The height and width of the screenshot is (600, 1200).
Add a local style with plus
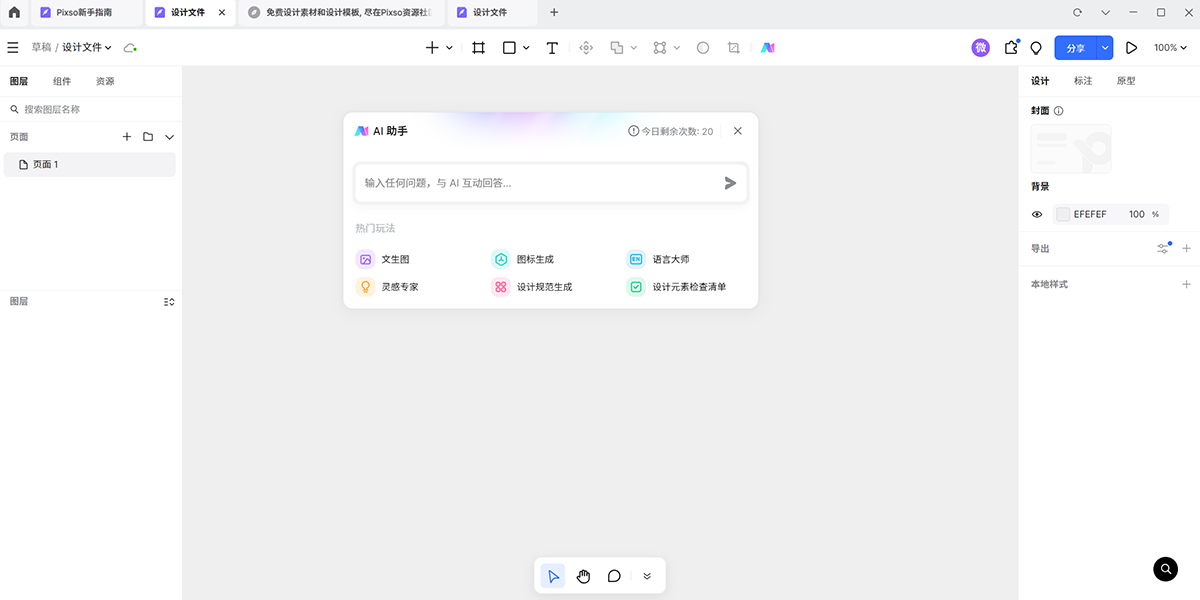click(x=1187, y=284)
